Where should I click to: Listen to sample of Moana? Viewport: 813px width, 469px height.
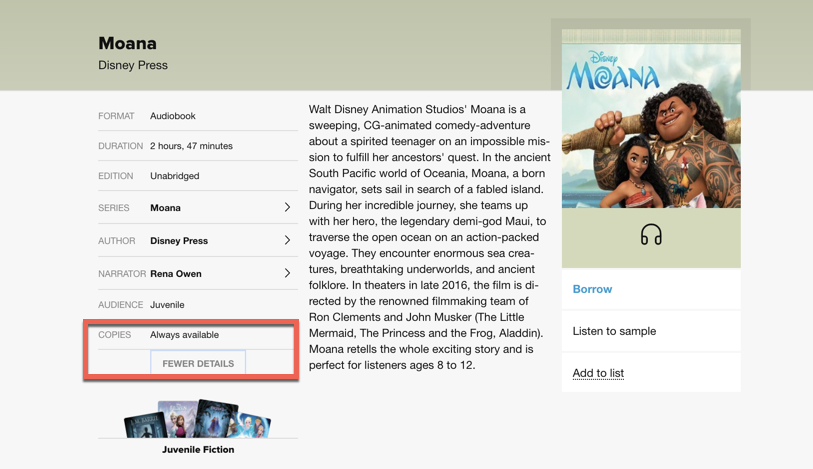[x=614, y=331]
